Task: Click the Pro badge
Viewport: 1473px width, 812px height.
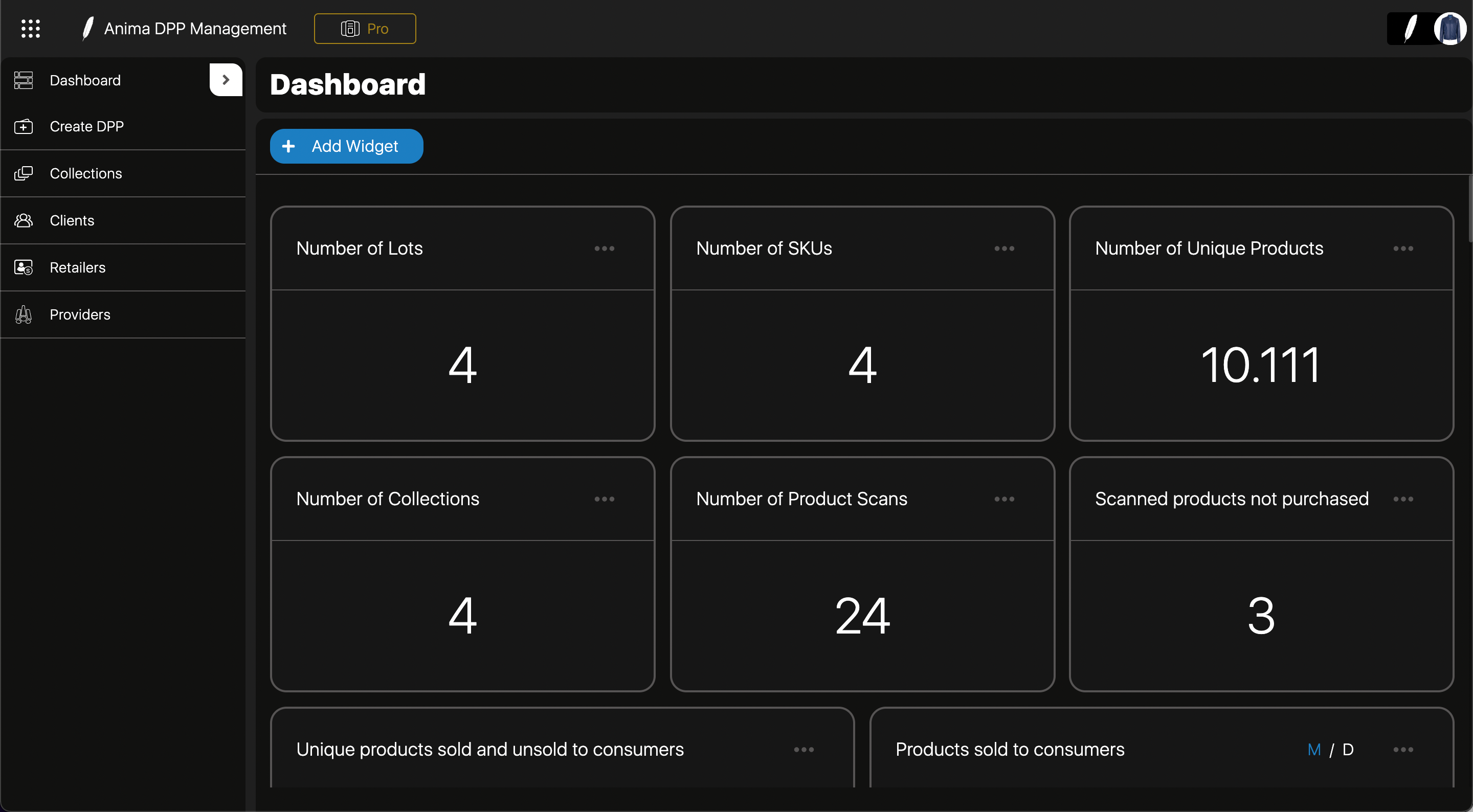Action: 365,28
